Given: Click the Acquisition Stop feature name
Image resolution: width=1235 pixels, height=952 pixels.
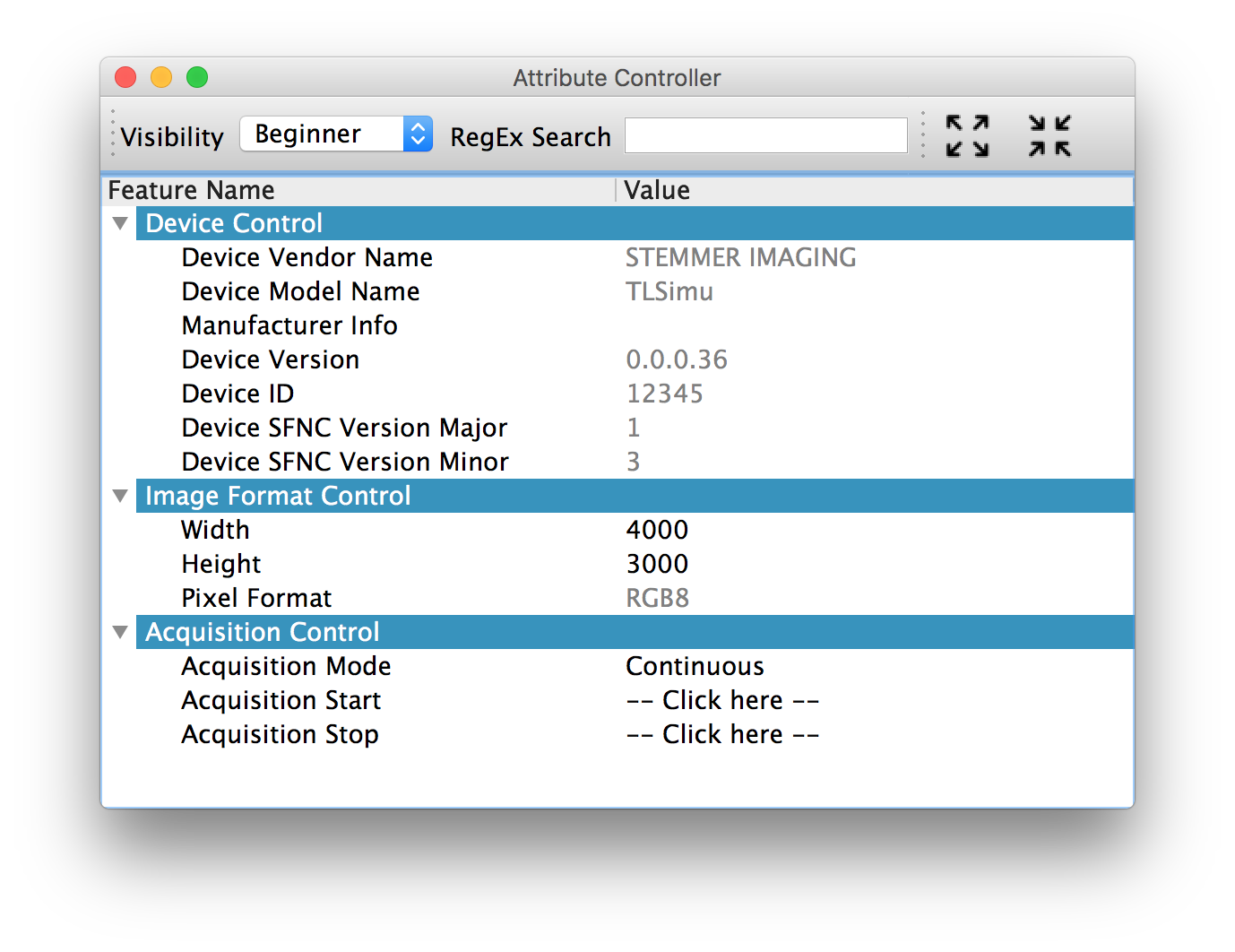Looking at the screenshot, I should pos(280,734).
